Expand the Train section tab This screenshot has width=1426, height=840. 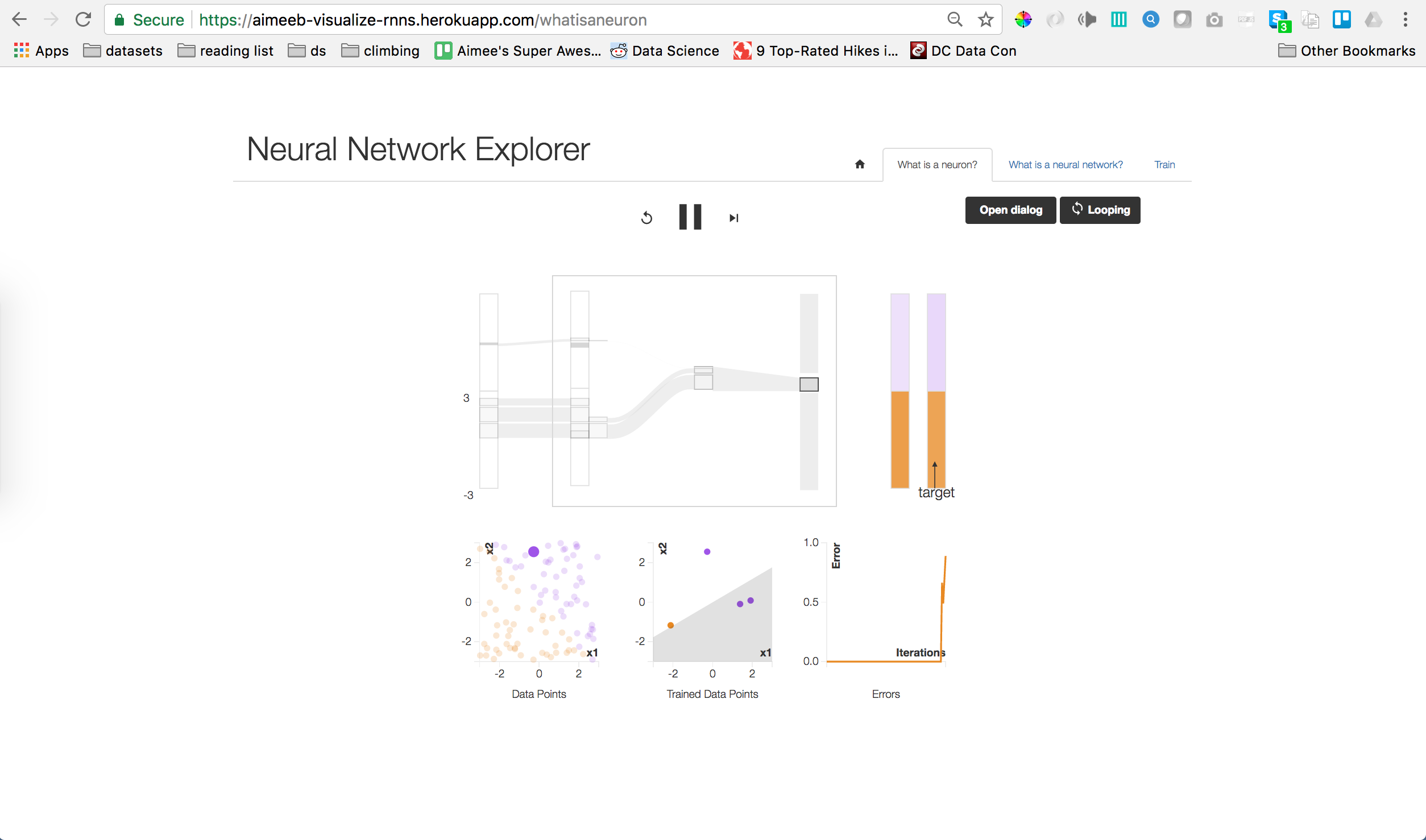click(1163, 163)
